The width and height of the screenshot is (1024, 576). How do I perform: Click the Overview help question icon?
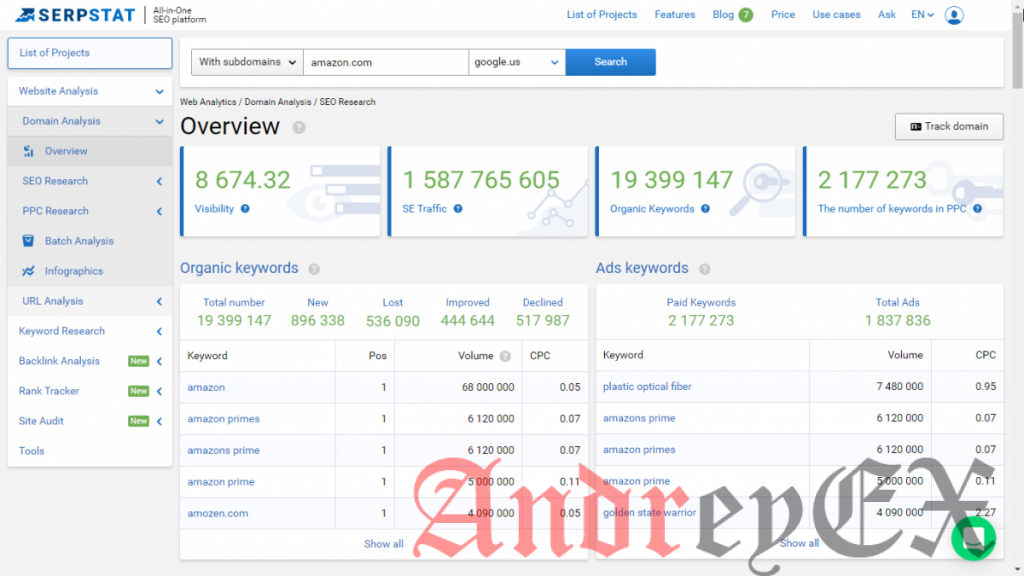click(x=298, y=127)
